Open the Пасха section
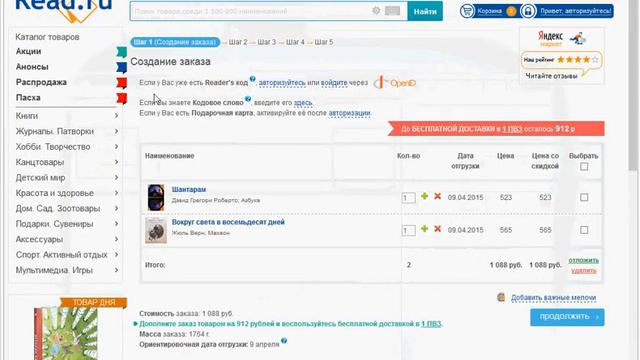 tap(28, 98)
